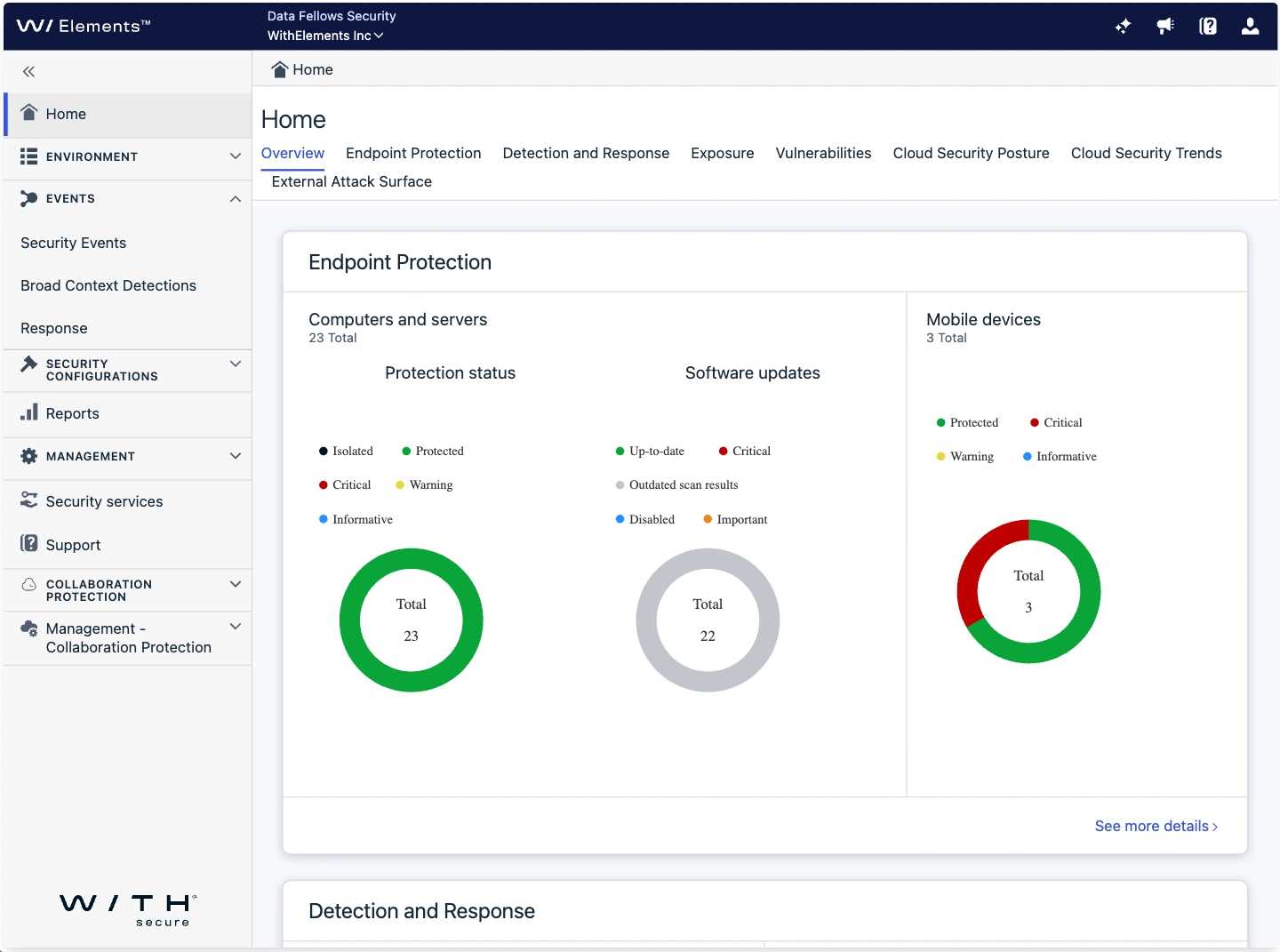Open the help question mark icon

pyautogui.click(x=1208, y=27)
